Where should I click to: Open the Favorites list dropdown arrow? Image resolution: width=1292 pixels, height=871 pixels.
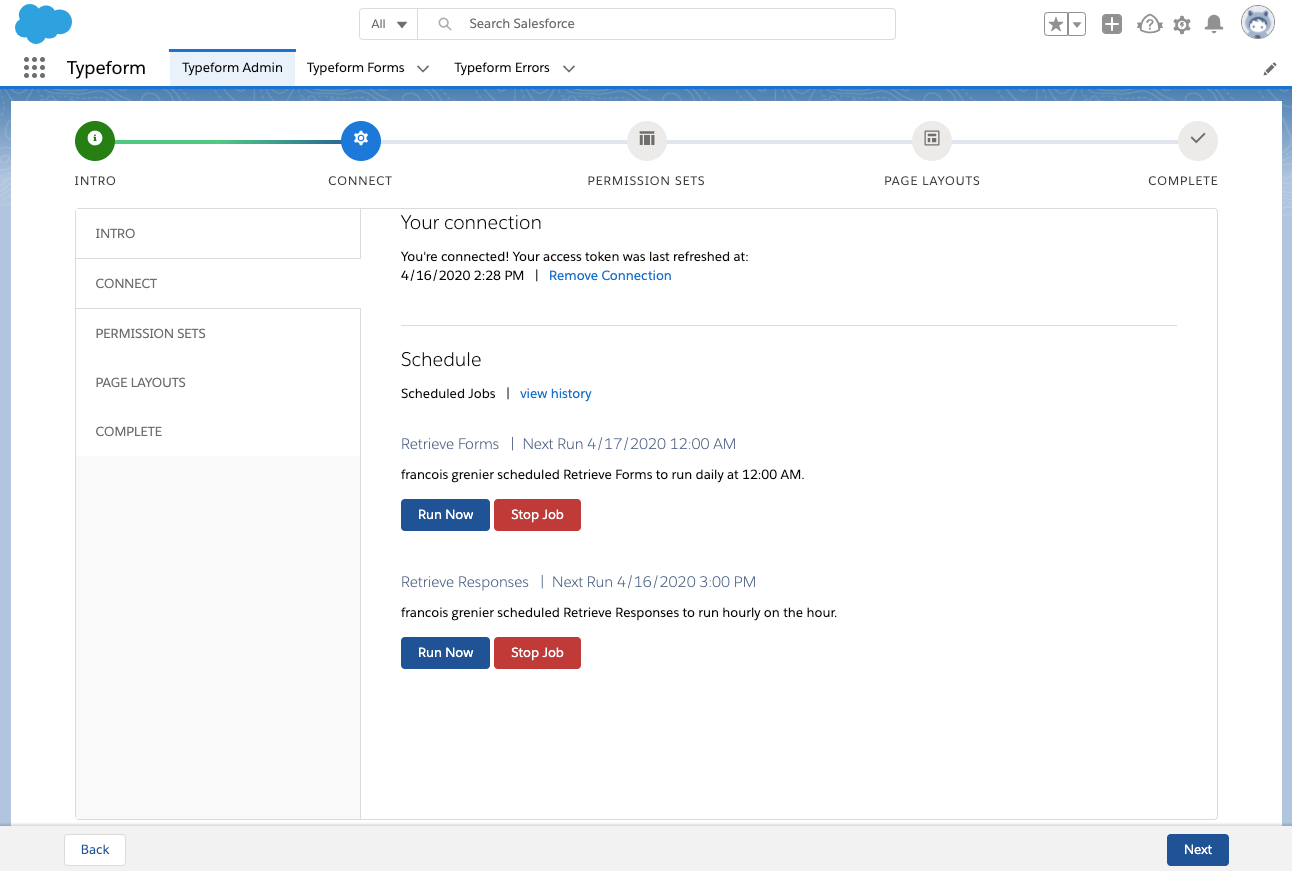pos(1077,24)
